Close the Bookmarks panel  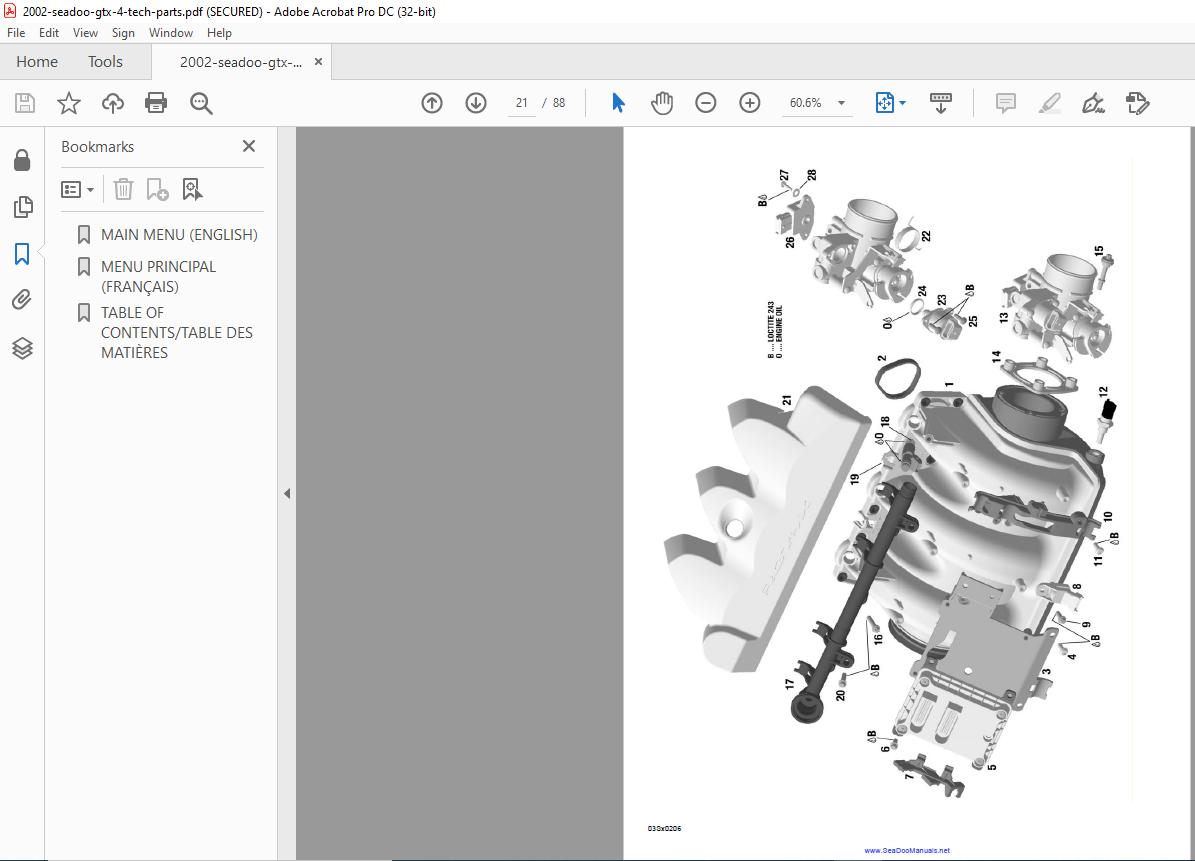point(249,146)
